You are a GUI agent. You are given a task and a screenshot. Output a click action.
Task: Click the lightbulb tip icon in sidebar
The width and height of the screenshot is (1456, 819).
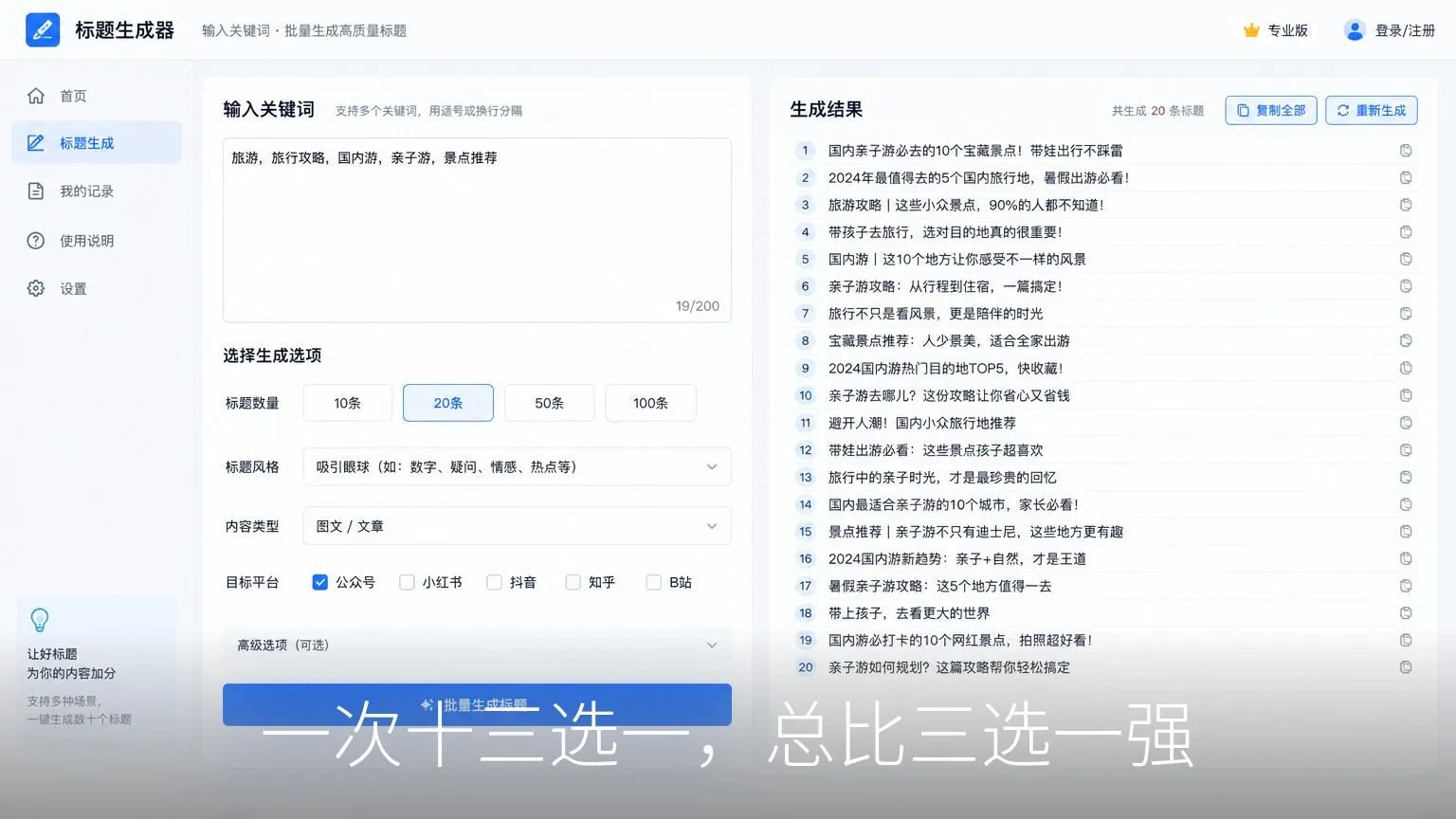[x=40, y=620]
